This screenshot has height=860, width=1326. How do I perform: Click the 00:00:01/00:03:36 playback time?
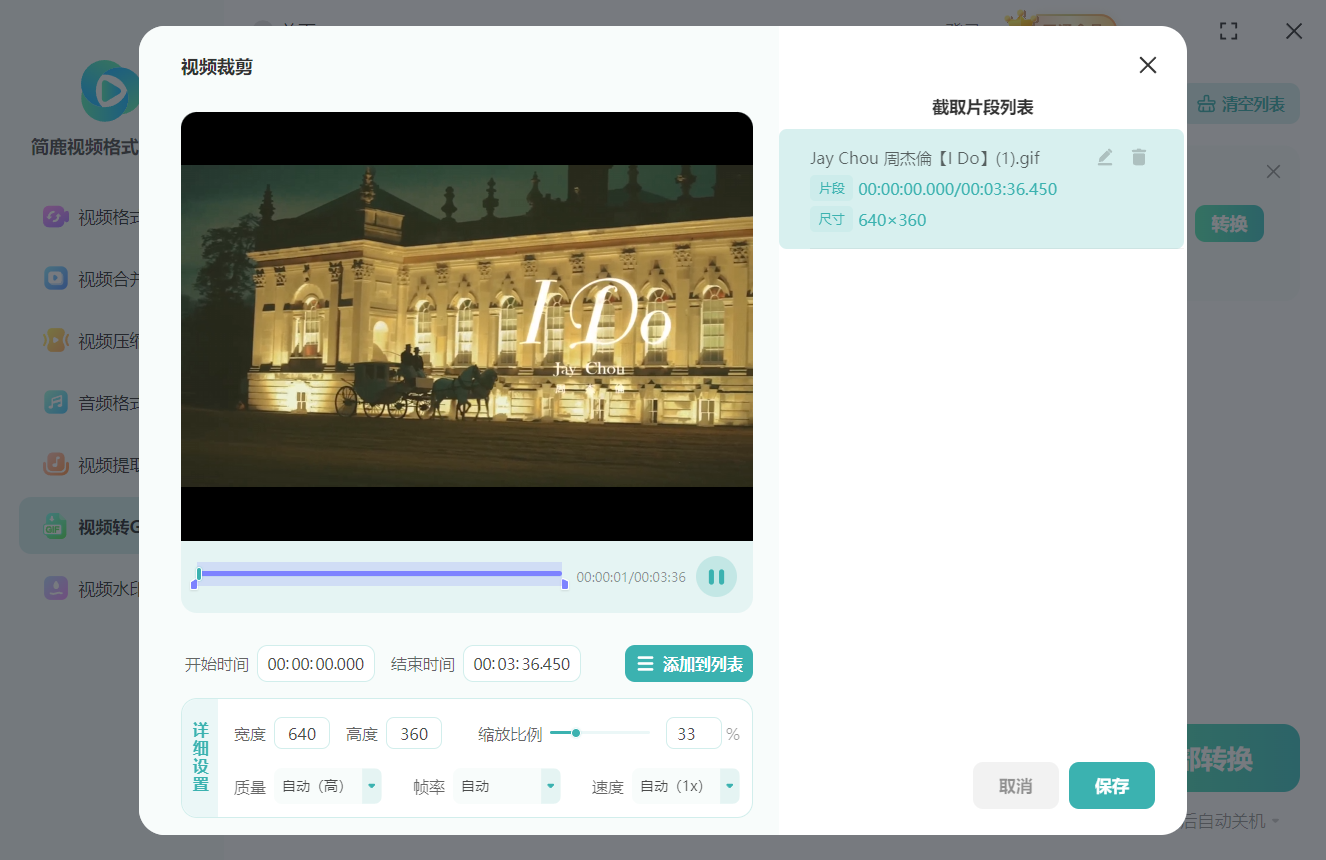coord(631,577)
